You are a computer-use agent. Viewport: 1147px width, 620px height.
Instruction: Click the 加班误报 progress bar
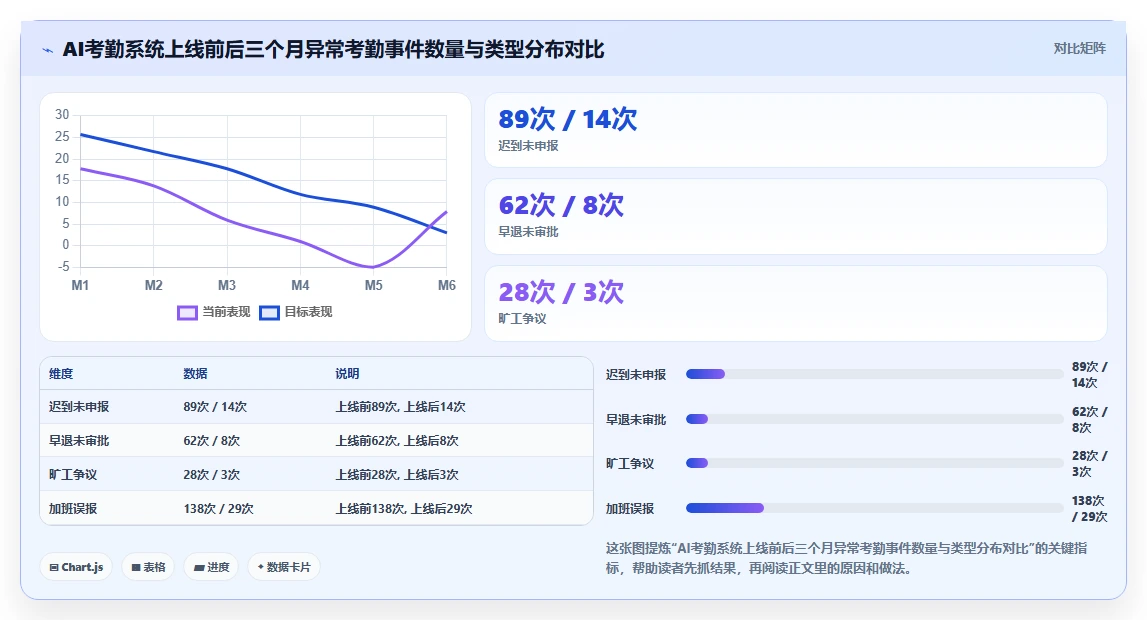click(x=874, y=508)
